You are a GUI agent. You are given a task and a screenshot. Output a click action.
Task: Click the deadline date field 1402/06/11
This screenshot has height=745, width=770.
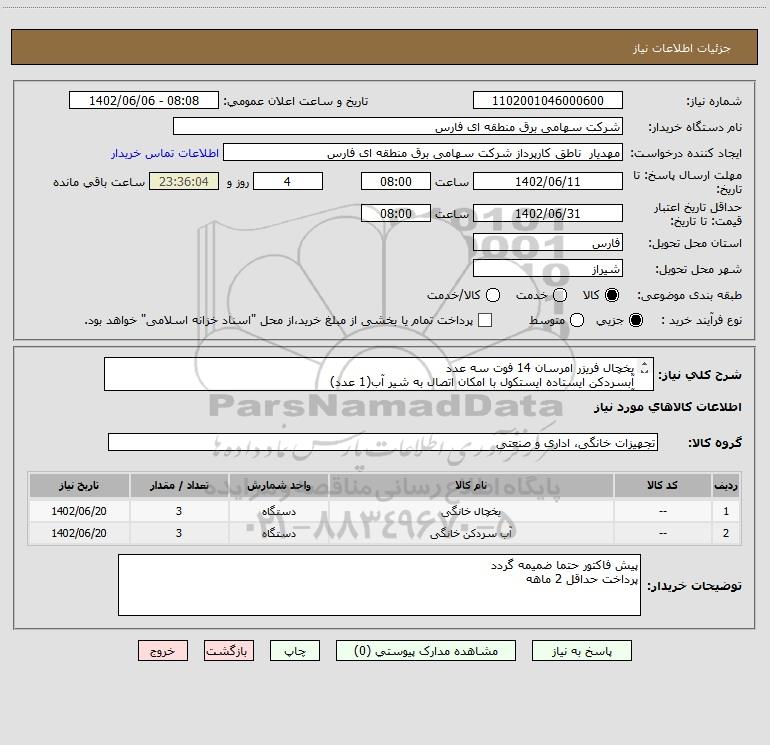point(548,181)
